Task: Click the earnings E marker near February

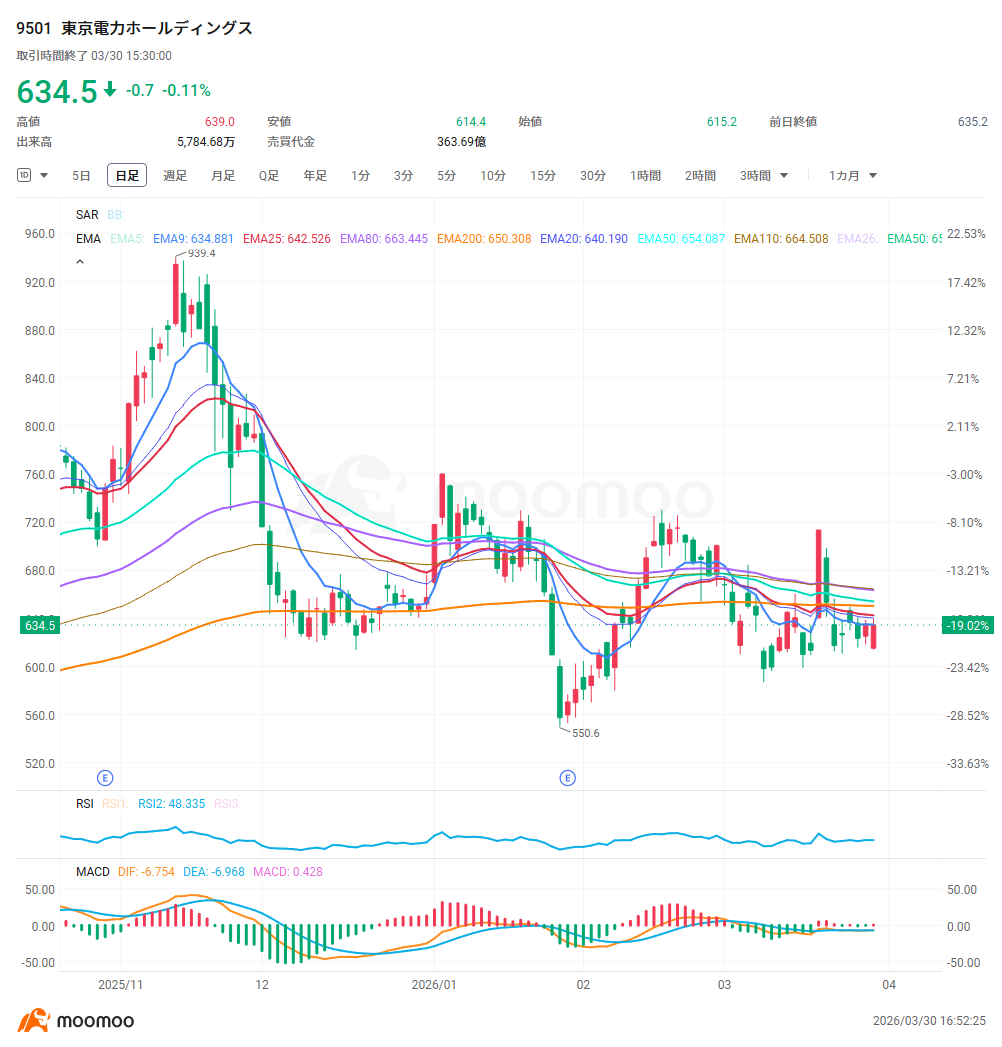Action: tap(567, 778)
